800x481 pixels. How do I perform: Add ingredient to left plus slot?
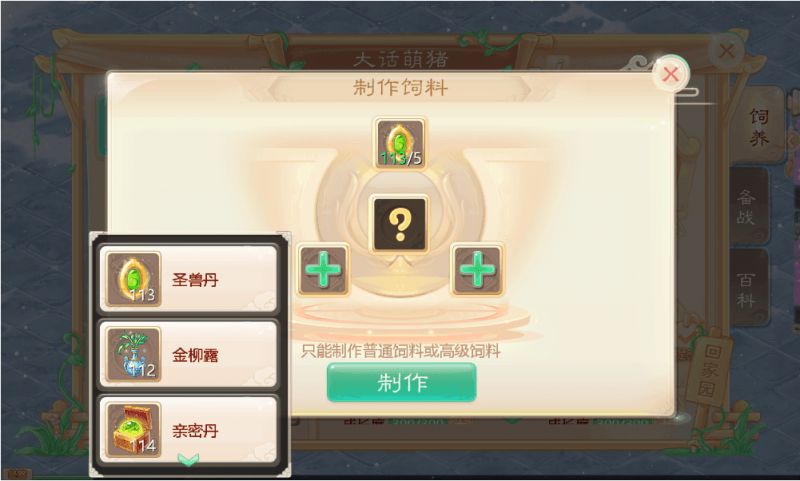click(x=323, y=269)
